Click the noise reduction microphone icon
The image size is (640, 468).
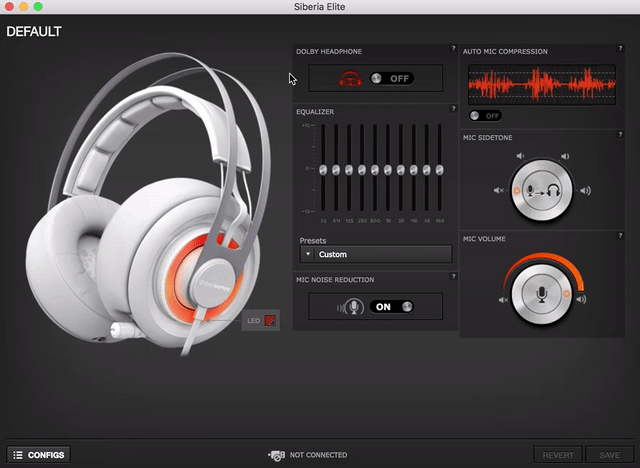[x=353, y=307]
